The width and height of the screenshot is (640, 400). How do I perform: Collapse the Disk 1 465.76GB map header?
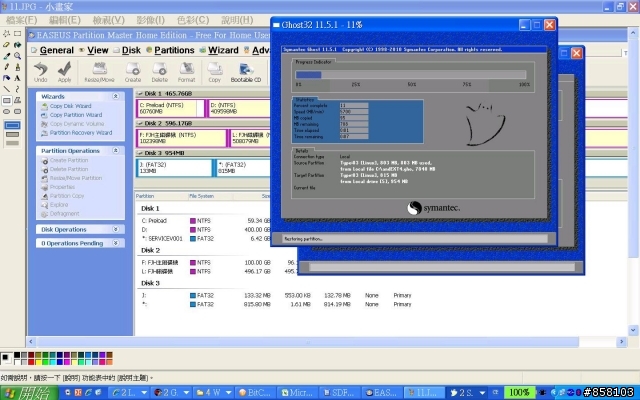pos(140,93)
